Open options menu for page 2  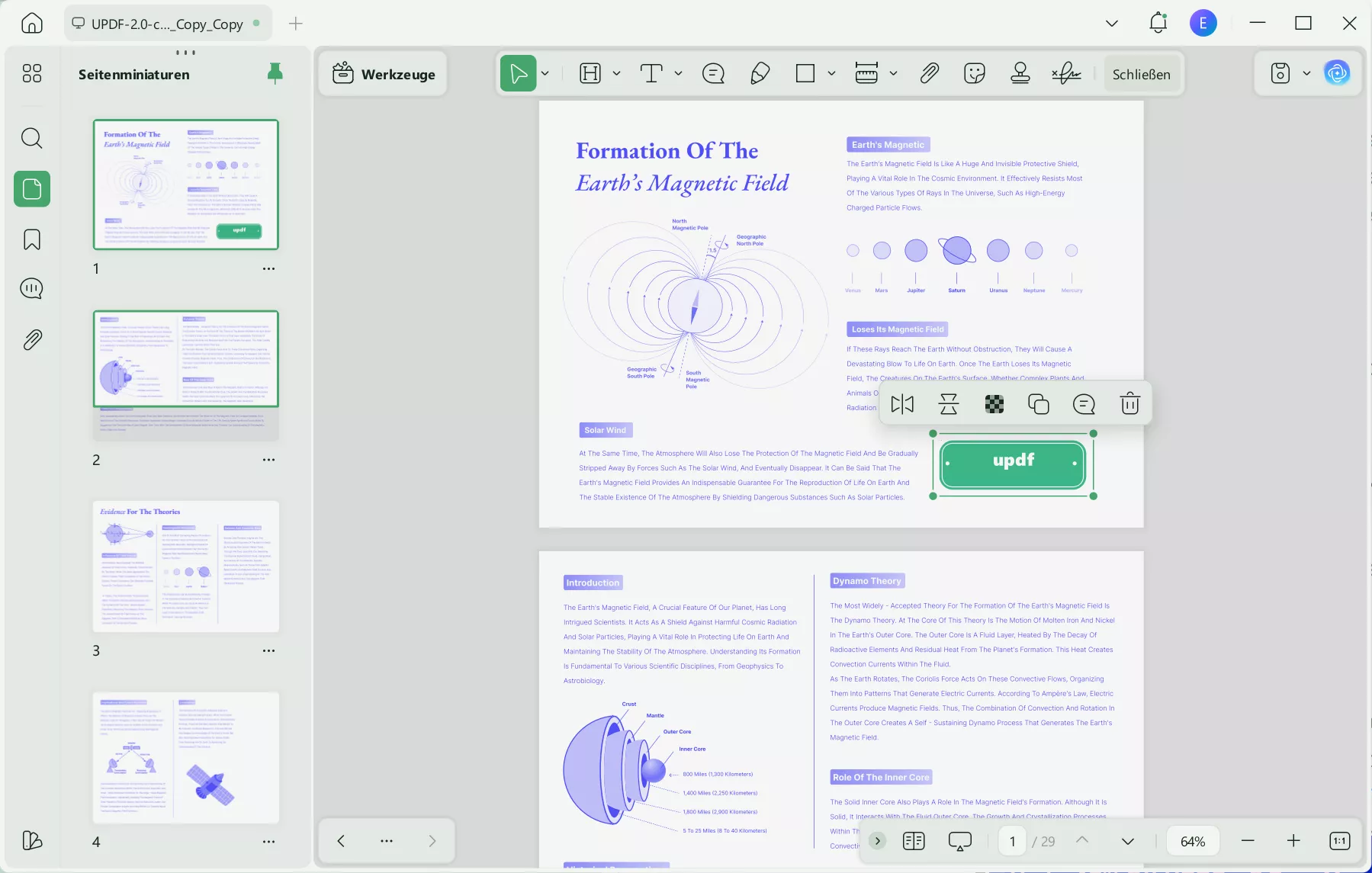point(268,460)
